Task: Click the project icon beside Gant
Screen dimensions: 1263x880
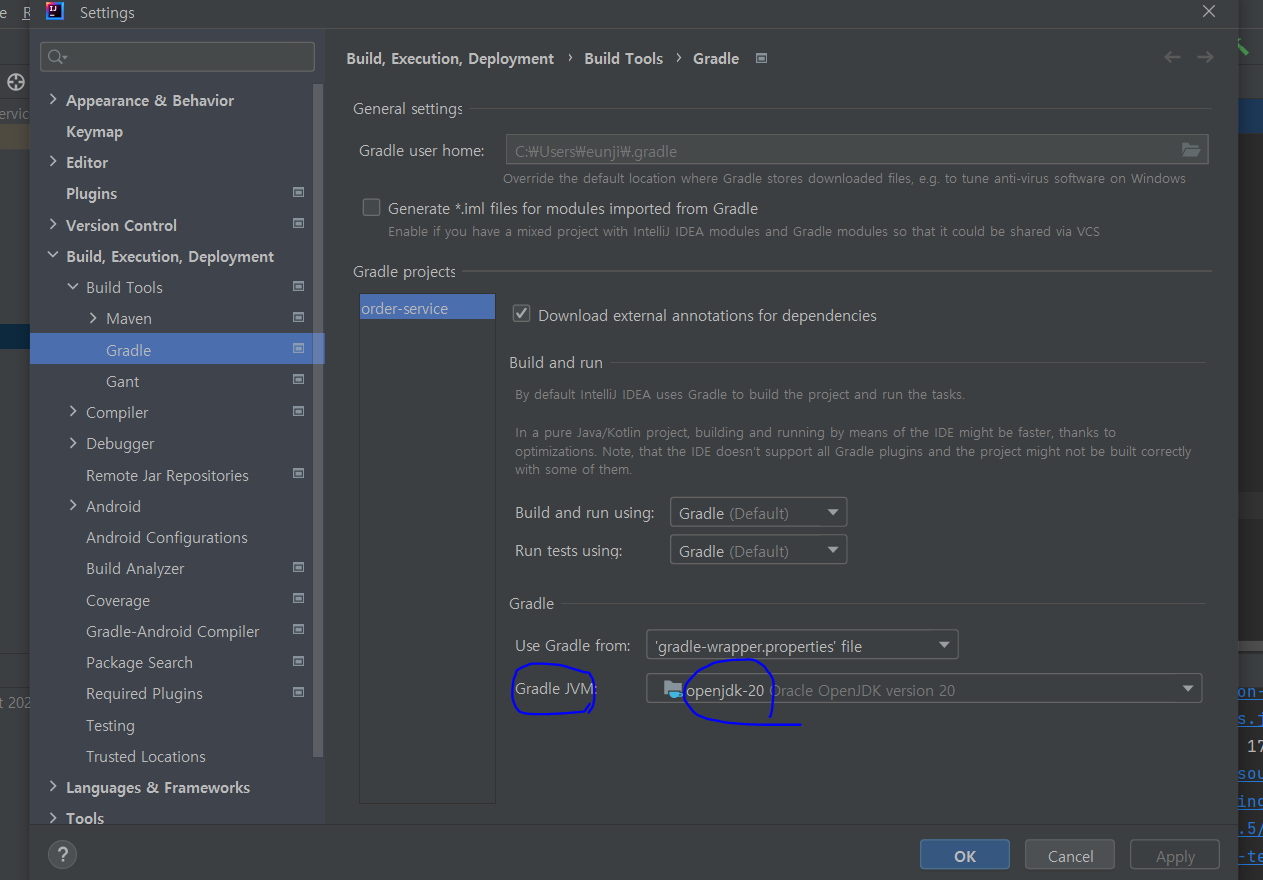Action: point(298,380)
